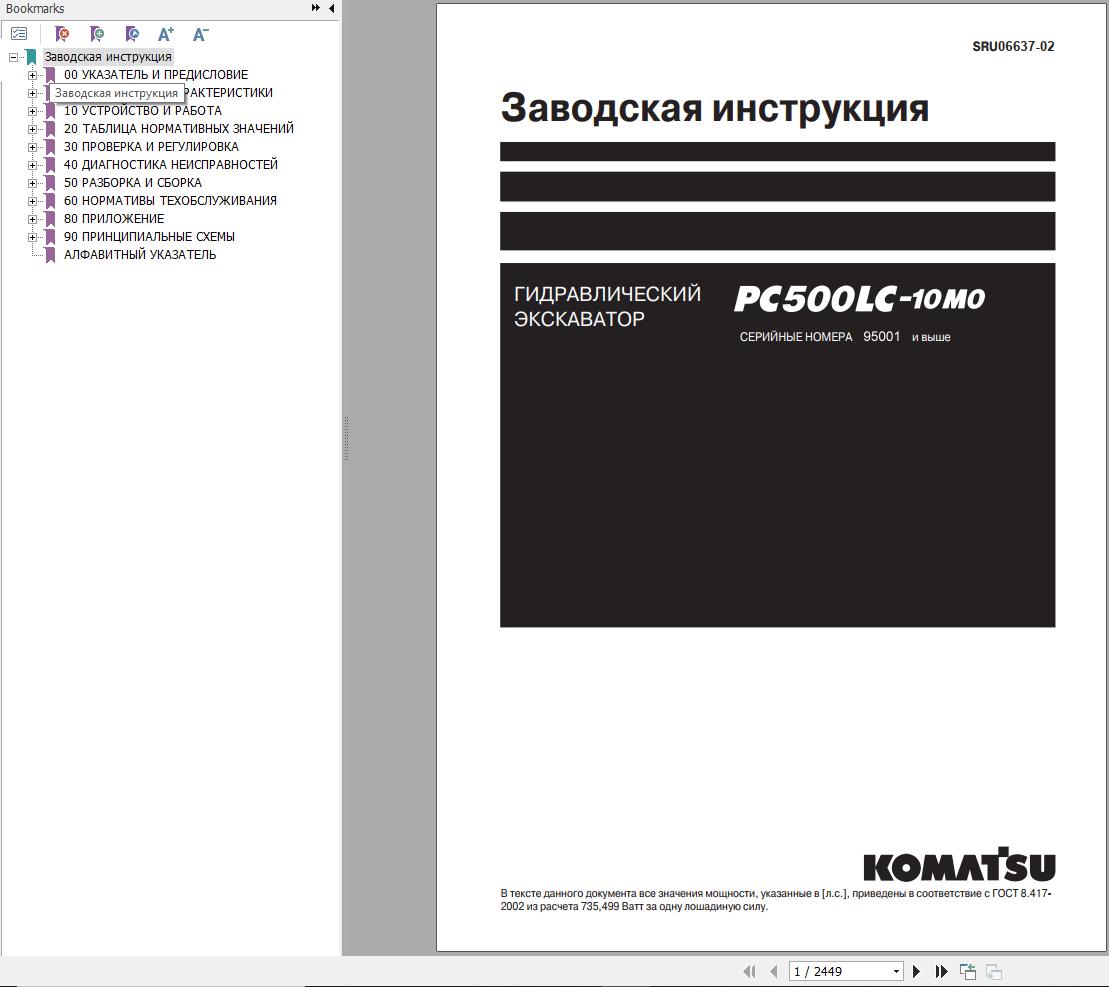Click the bookmark go-to arrow icon

pyautogui.click(x=132, y=34)
